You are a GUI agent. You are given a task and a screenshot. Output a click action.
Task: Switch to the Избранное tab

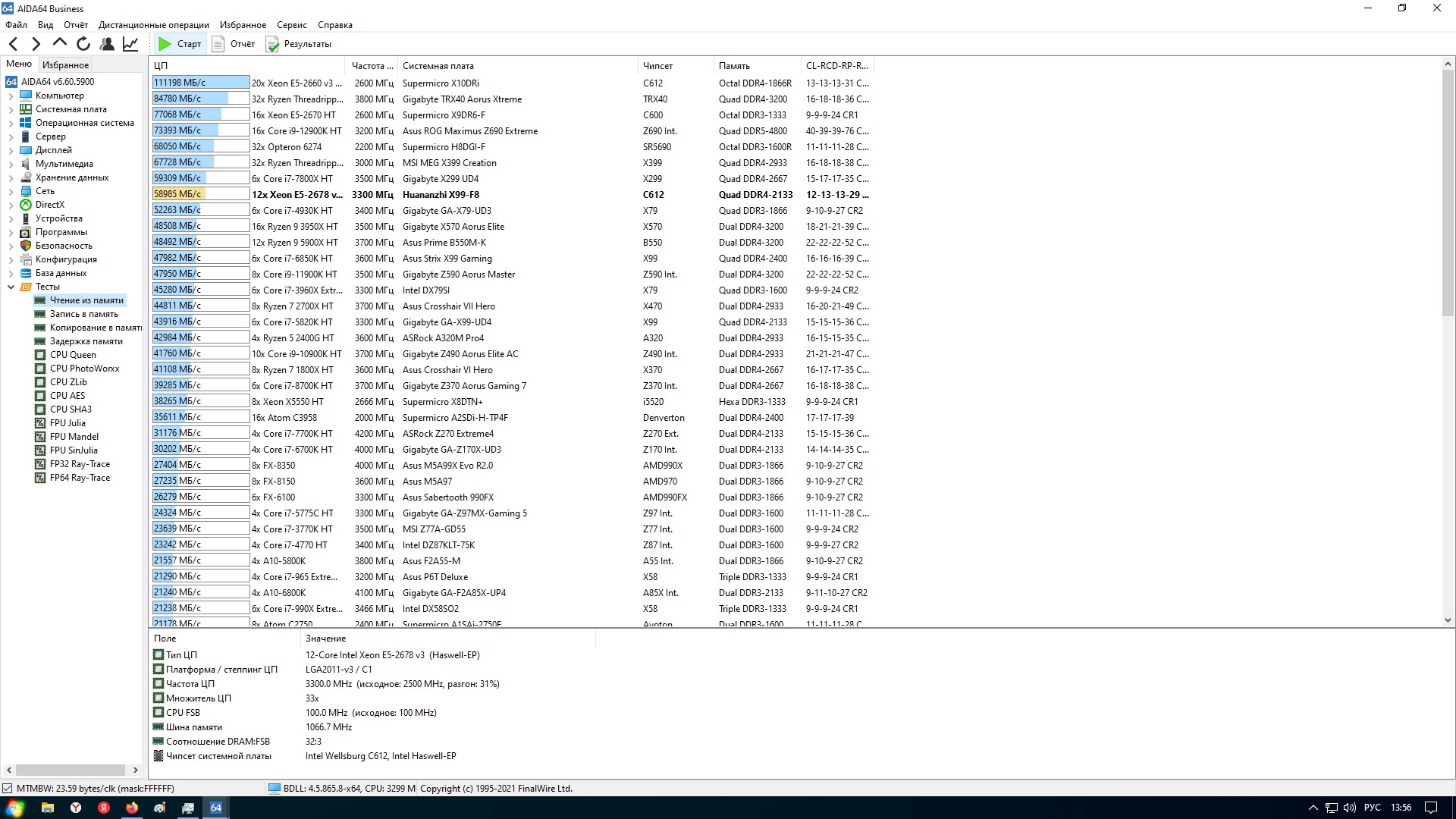65,65
